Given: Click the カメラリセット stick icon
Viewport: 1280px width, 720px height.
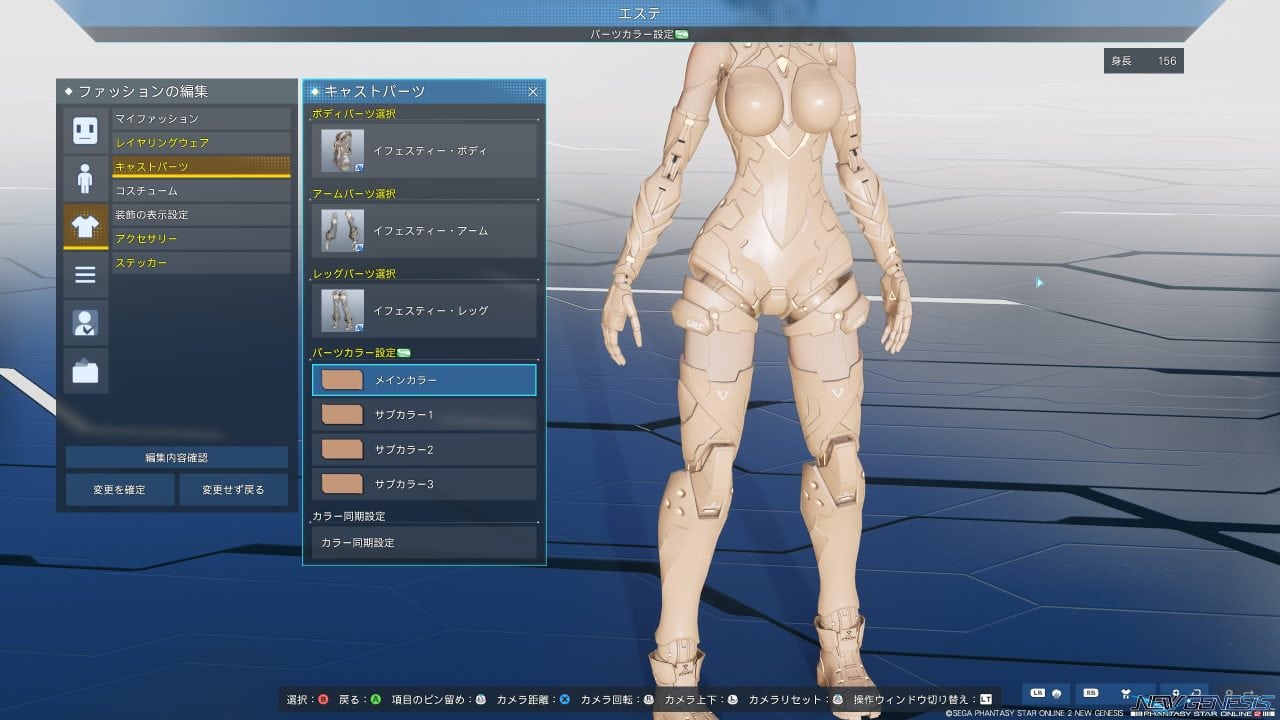Looking at the screenshot, I should pos(837,699).
